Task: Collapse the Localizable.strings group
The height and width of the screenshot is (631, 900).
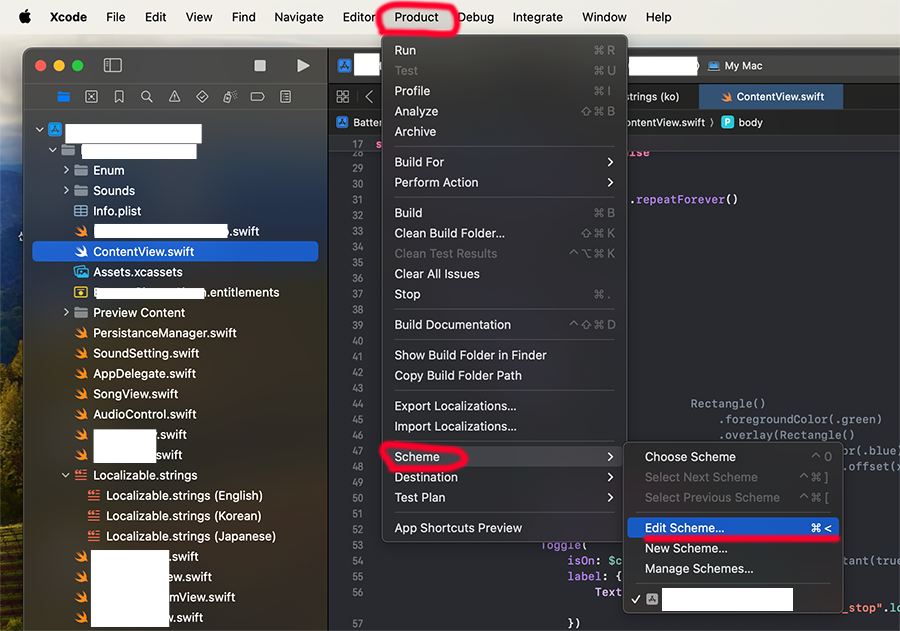Action: pyautogui.click(x=67, y=475)
